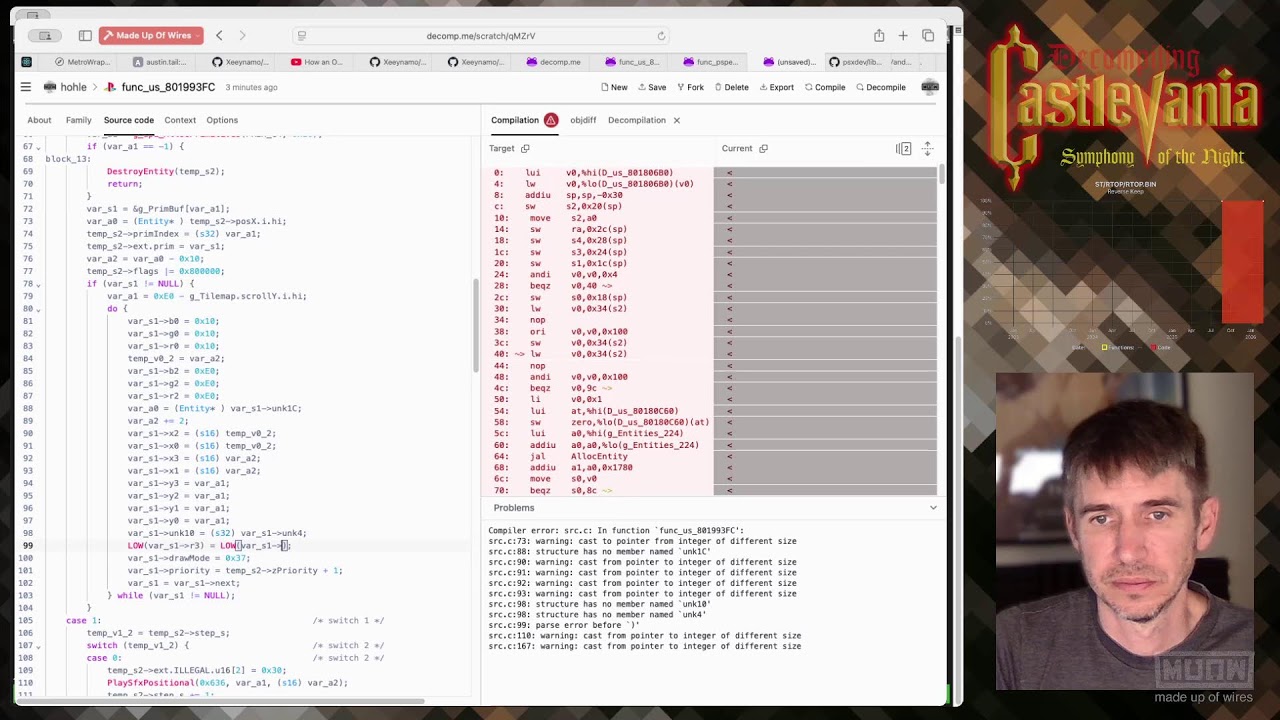This screenshot has width=1280, height=720.
Task: Open the Decompilation tab
Action: click(x=637, y=120)
